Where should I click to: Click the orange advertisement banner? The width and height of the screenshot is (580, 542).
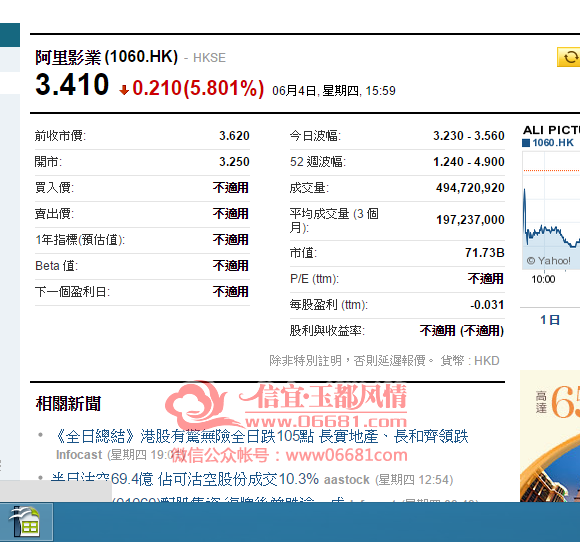click(x=550, y=436)
